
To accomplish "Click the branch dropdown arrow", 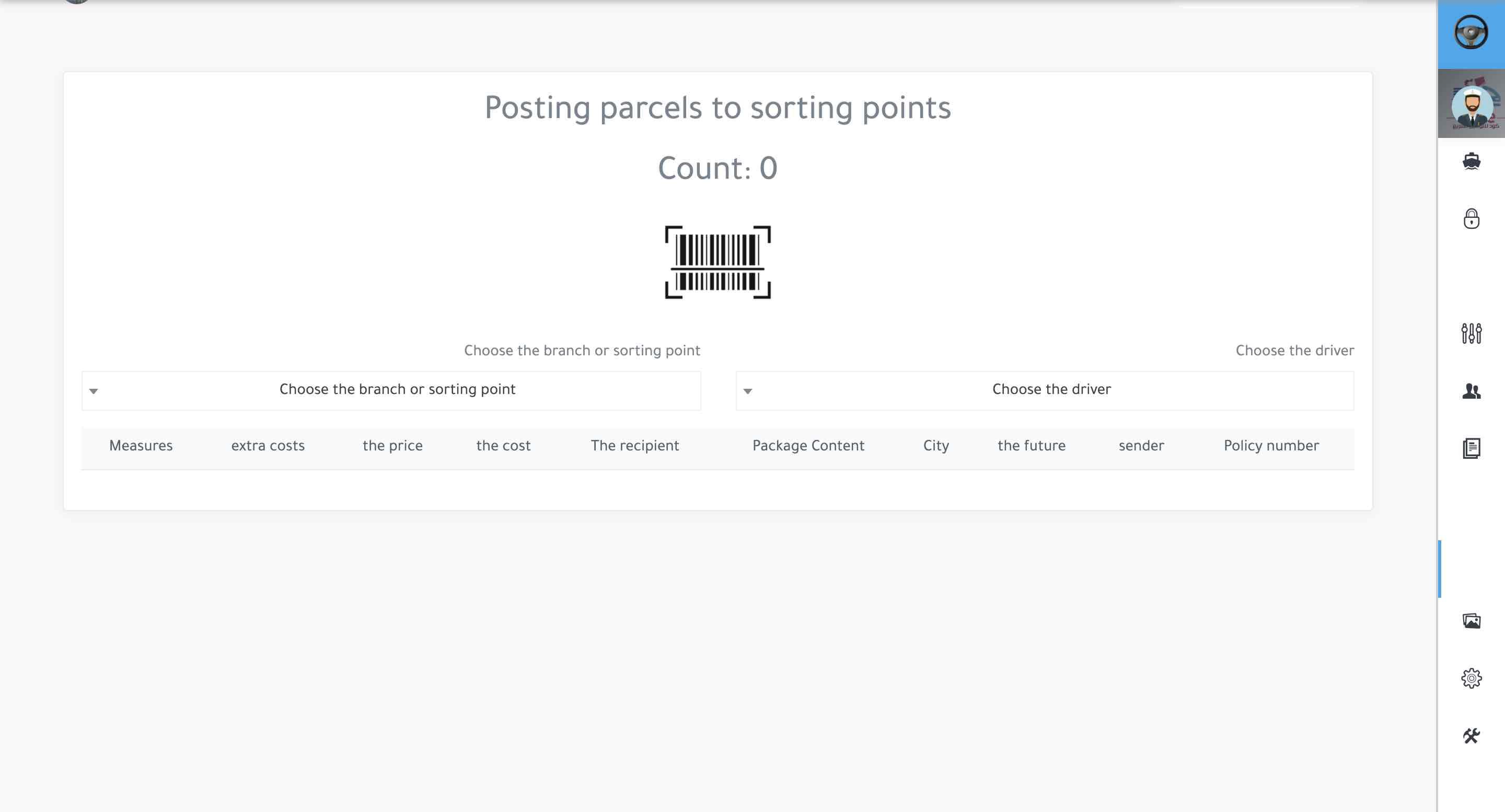I will (94, 391).
